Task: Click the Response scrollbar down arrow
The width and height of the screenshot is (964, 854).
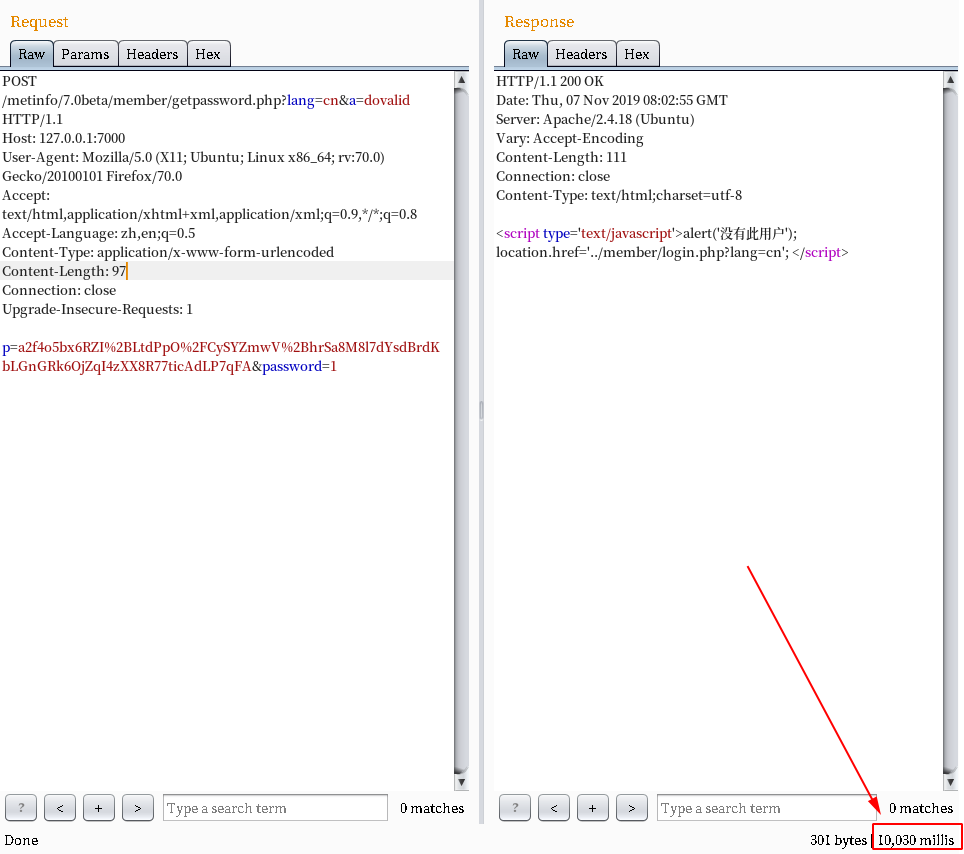Action: [950, 782]
